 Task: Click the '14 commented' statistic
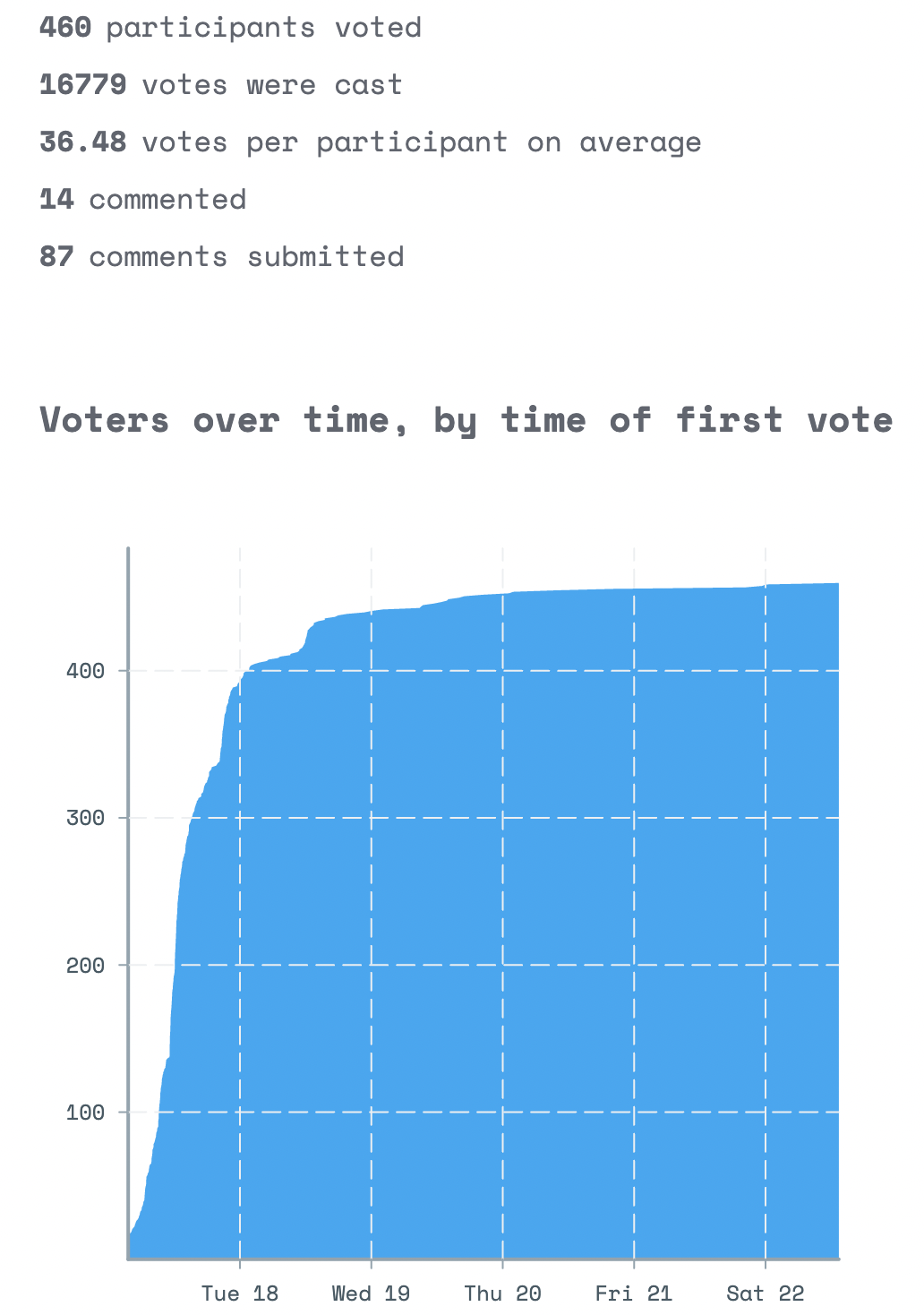coord(143,200)
